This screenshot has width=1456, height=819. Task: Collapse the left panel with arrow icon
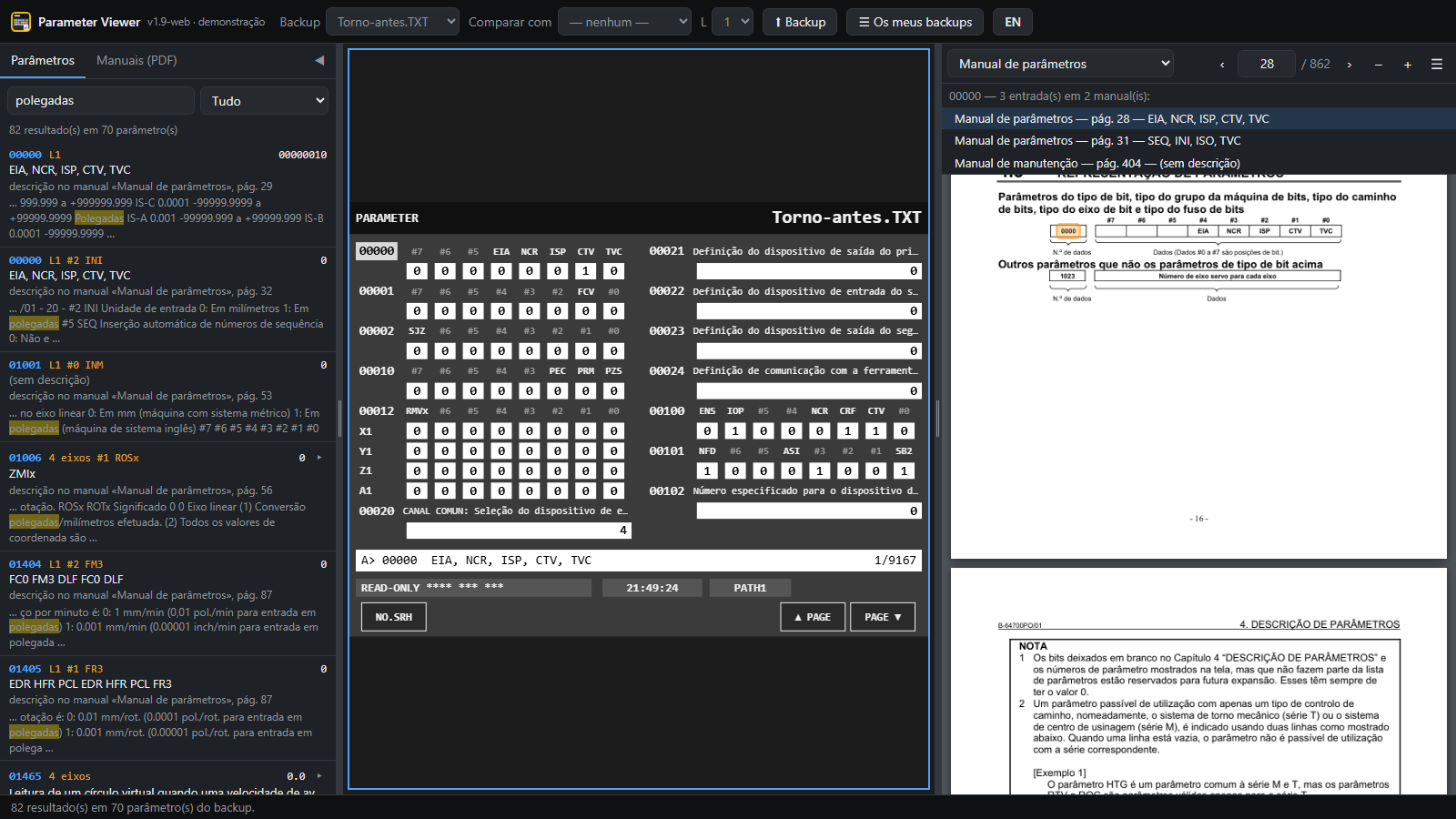point(319,60)
